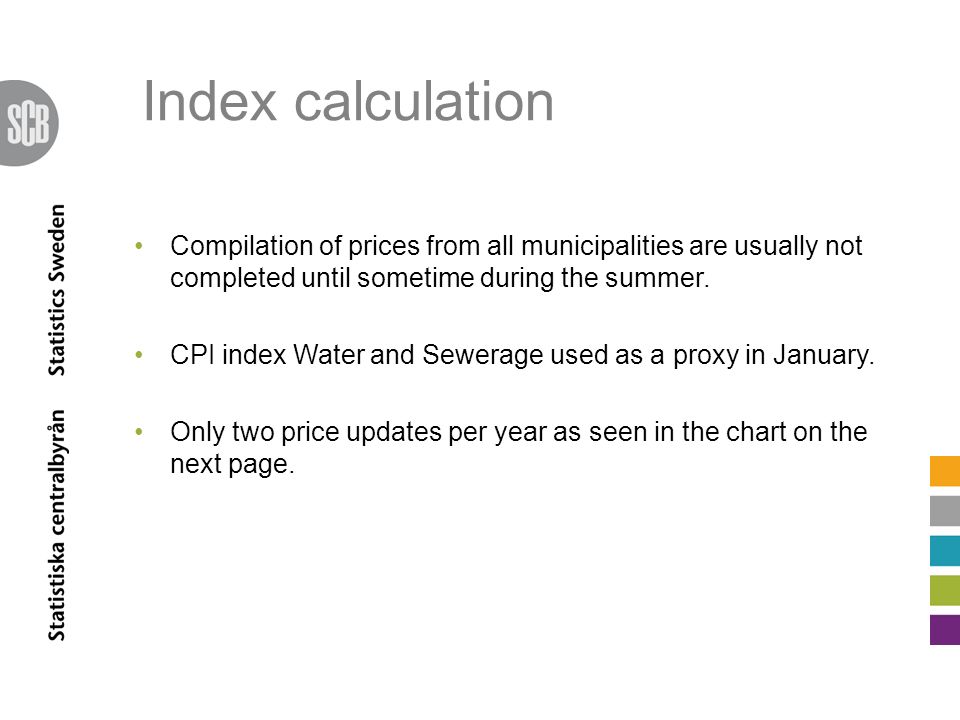
Task: Select the teal color square
Action: pyautogui.click(x=945, y=550)
